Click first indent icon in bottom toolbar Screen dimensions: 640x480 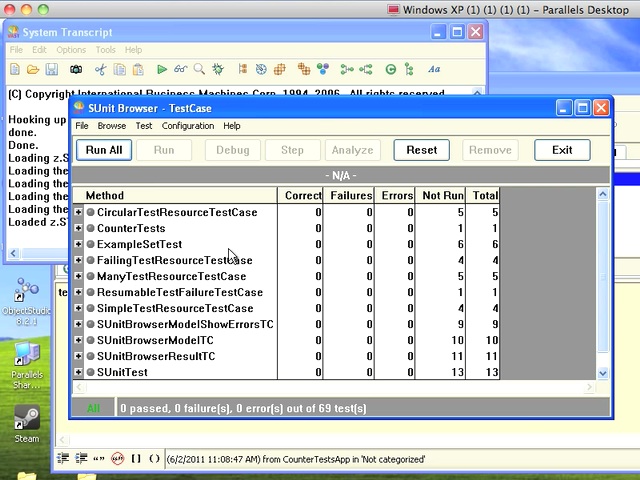point(63,458)
